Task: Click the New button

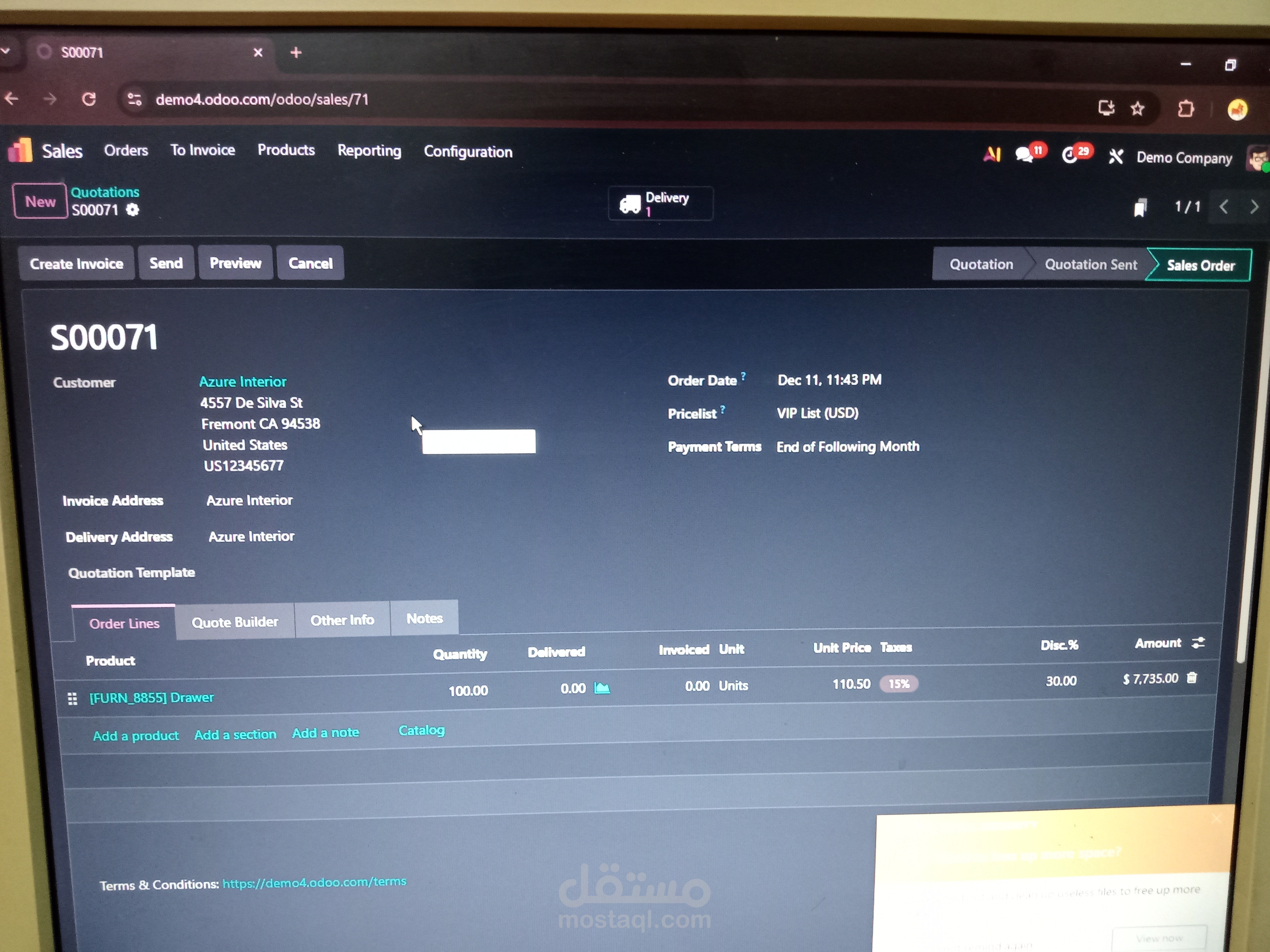Action: pos(40,201)
